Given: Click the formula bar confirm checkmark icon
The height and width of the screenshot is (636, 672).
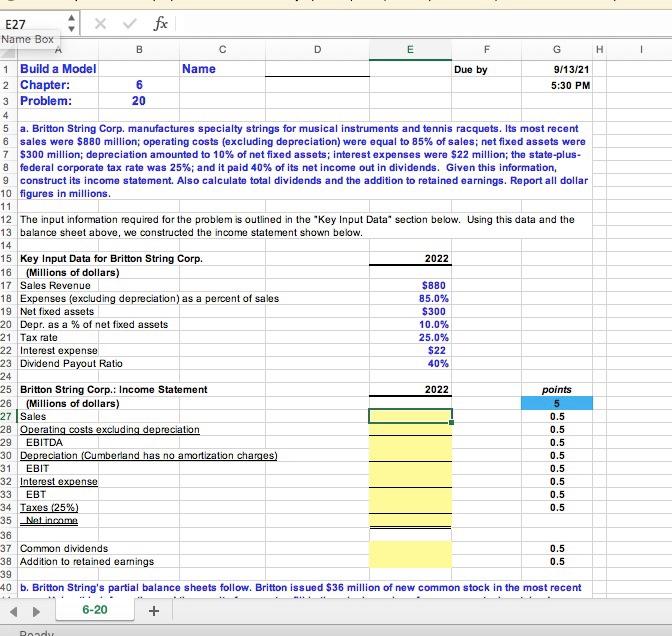Looking at the screenshot, I should click(129, 23).
